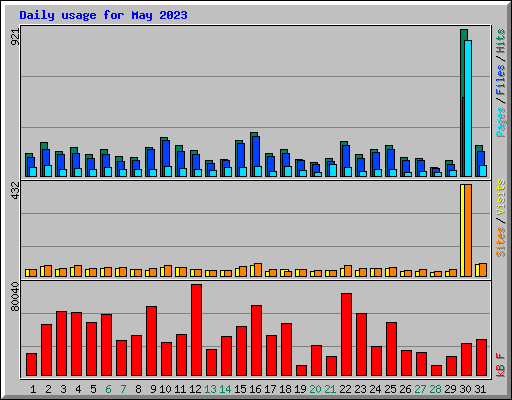Click day 12 on the x-axis

(195, 389)
